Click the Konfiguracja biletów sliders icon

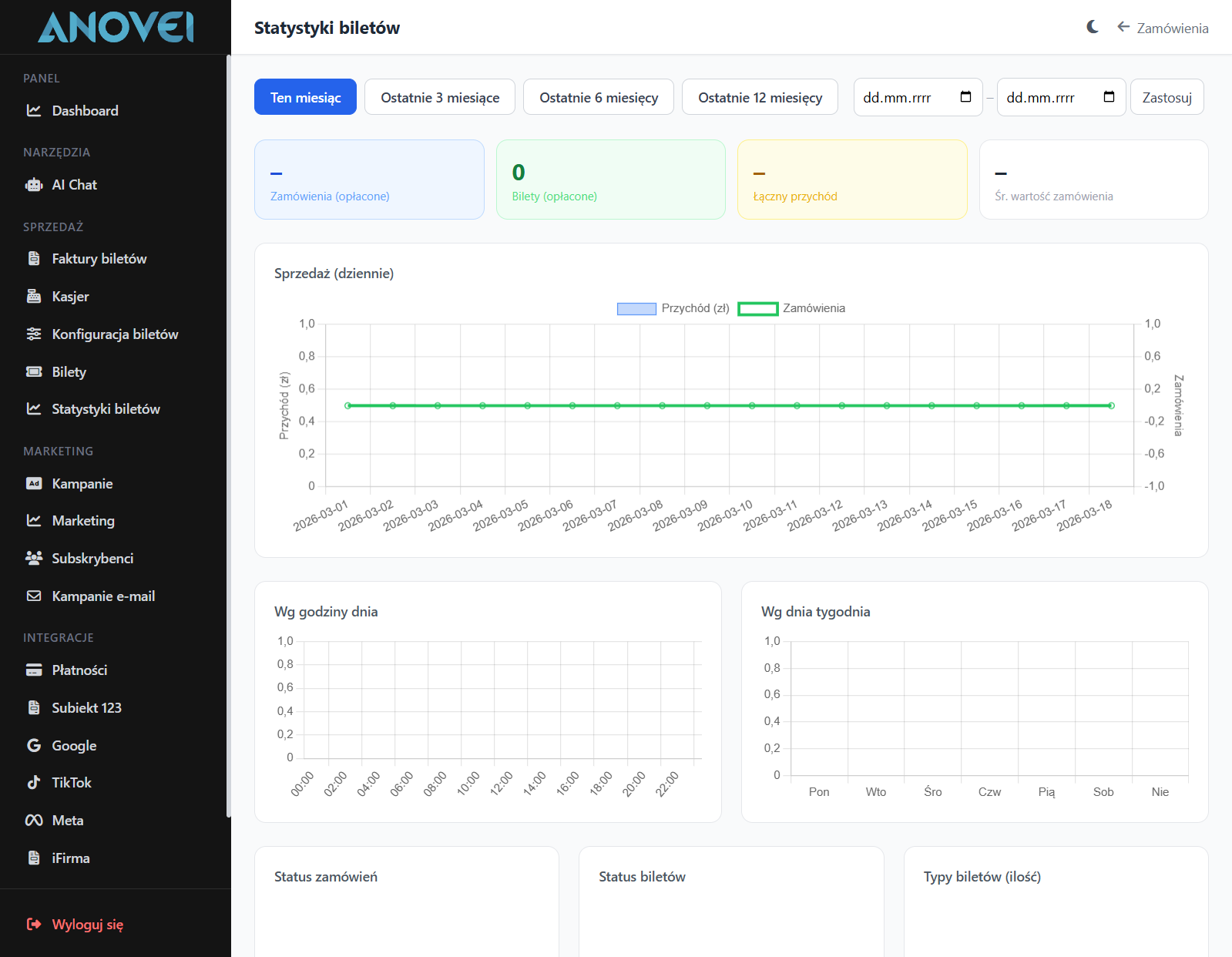click(34, 334)
